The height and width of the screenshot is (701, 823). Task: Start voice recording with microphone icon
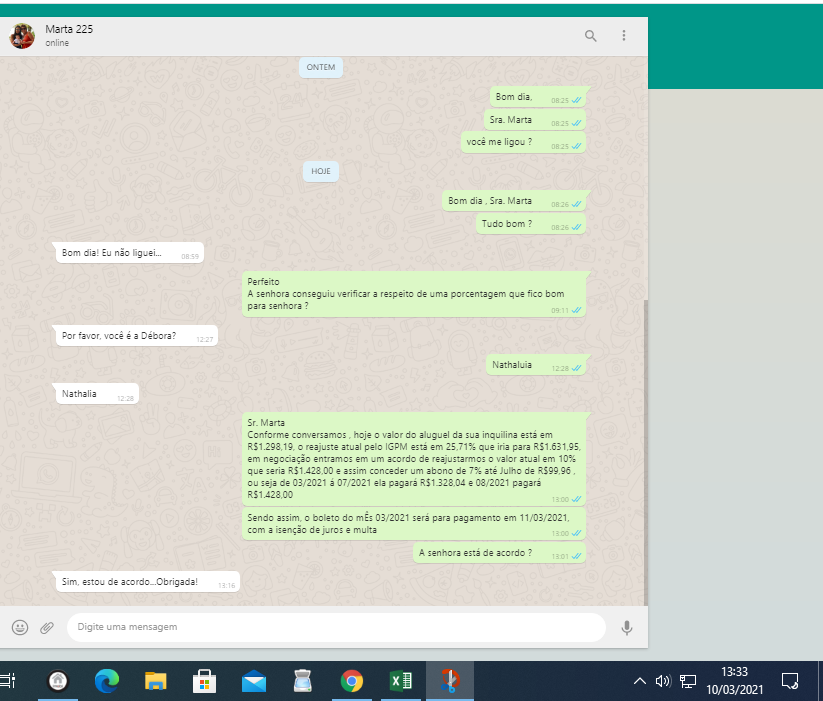(x=627, y=627)
